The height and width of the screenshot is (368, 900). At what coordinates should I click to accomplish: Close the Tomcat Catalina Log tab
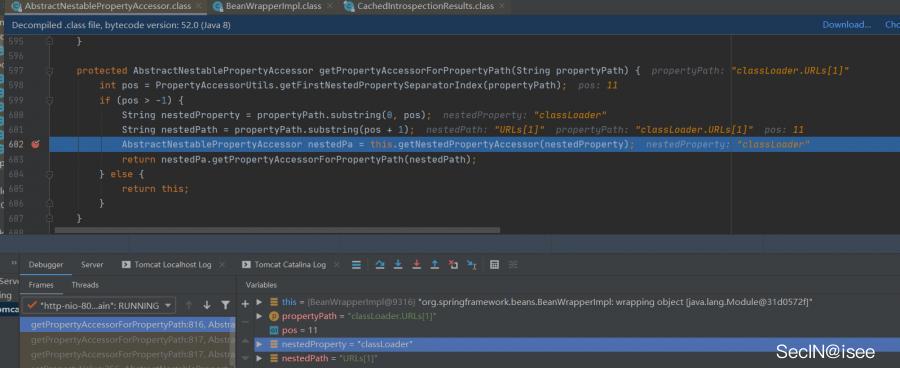click(337, 265)
